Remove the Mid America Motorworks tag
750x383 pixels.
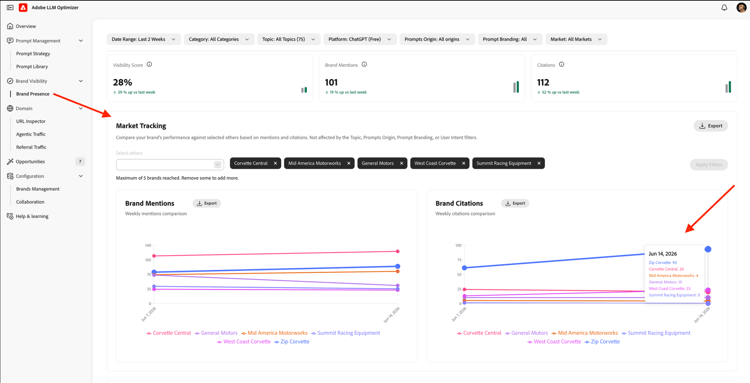point(349,163)
